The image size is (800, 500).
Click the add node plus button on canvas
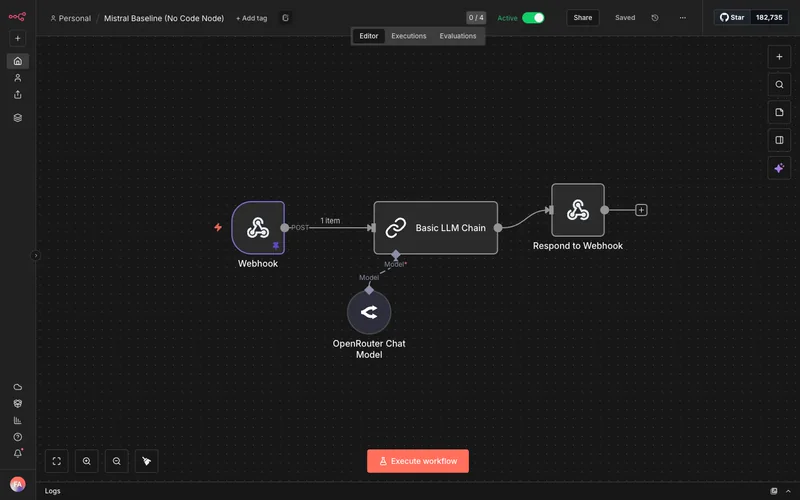[x=779, y=57]
